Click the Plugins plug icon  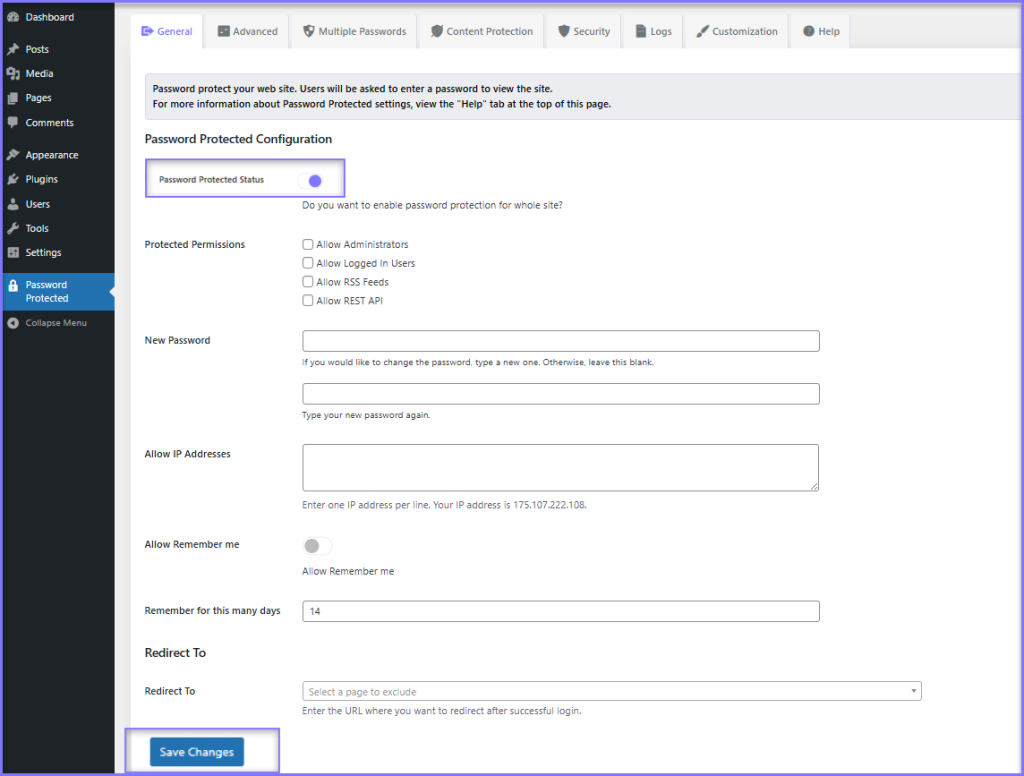pyautogui.click(x=13, y=180)
